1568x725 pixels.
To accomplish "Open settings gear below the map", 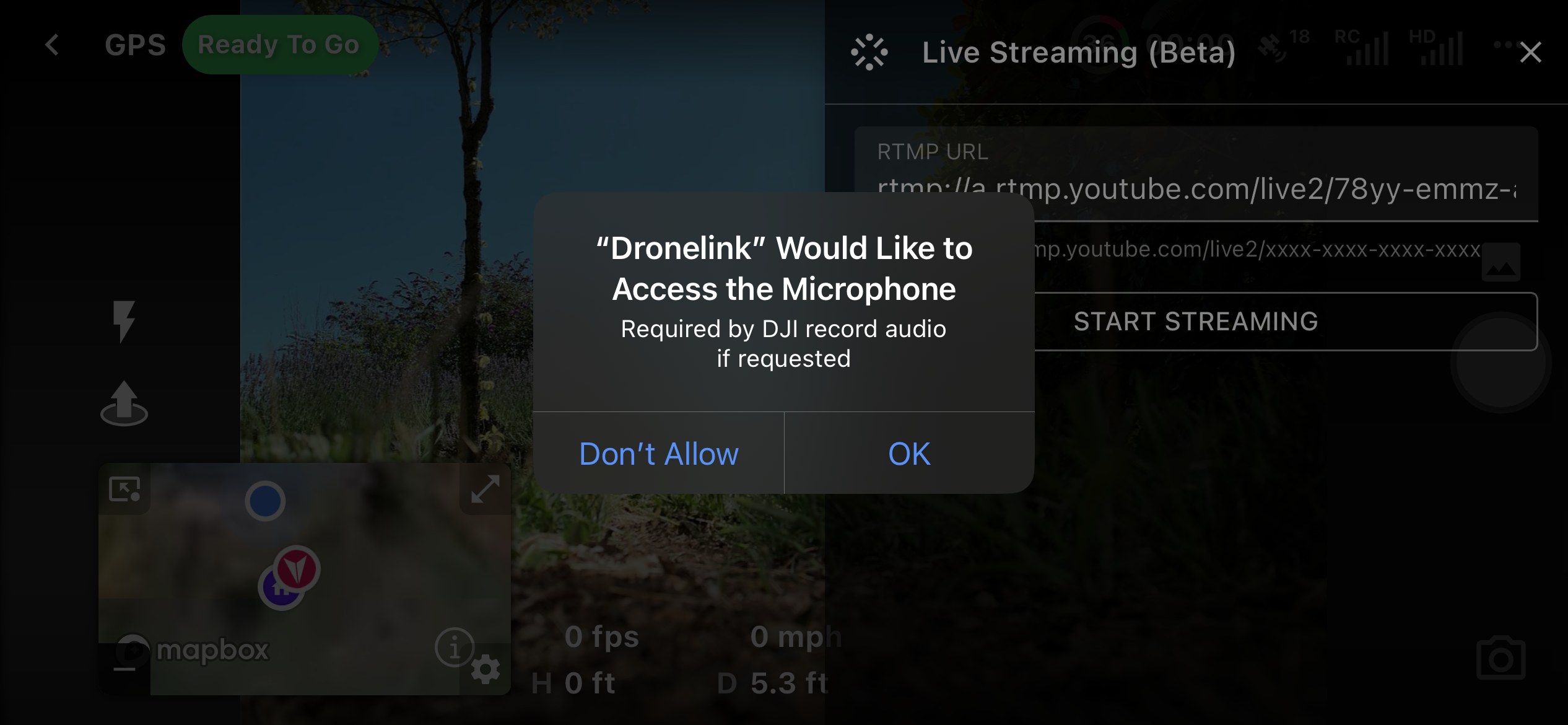I will point(485,669).
